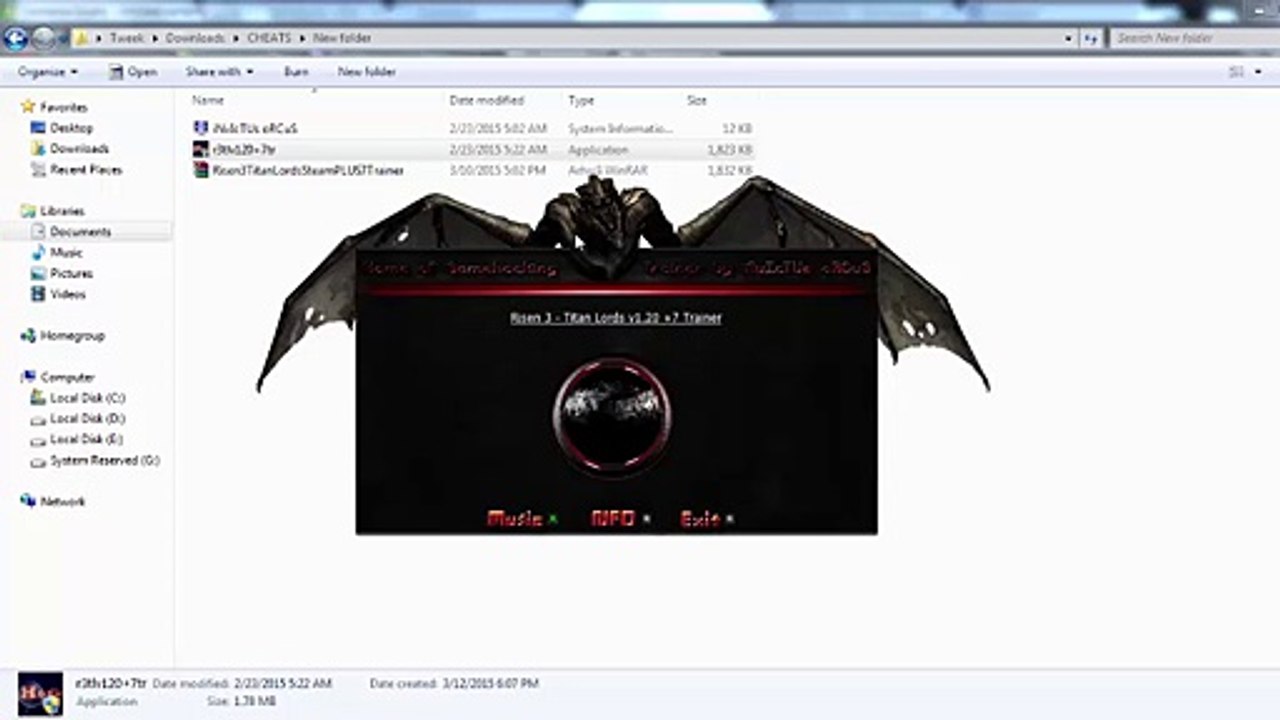Create a folder with the New folder toolbar button

367,72
